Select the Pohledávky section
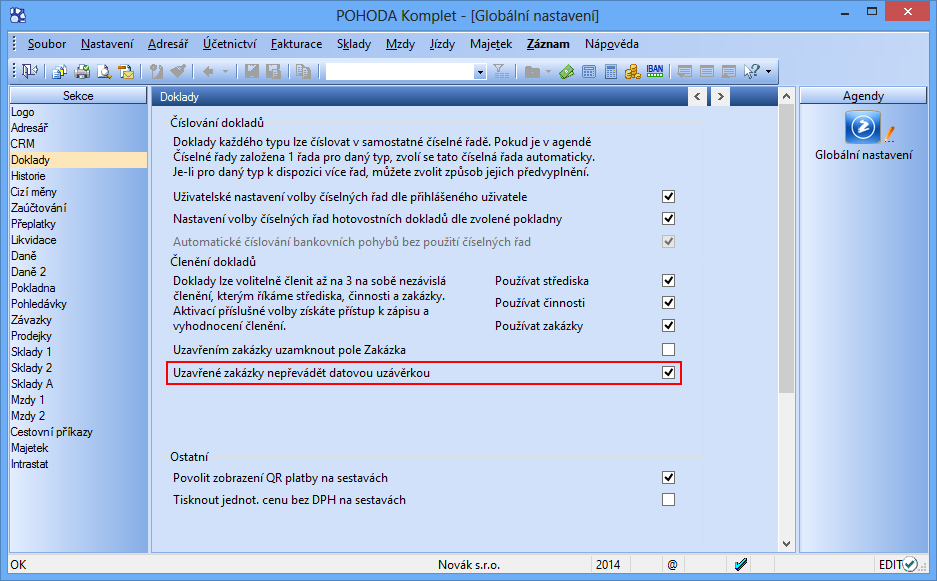The width and height of the screenshot is (937, 581). pos(78,304)
